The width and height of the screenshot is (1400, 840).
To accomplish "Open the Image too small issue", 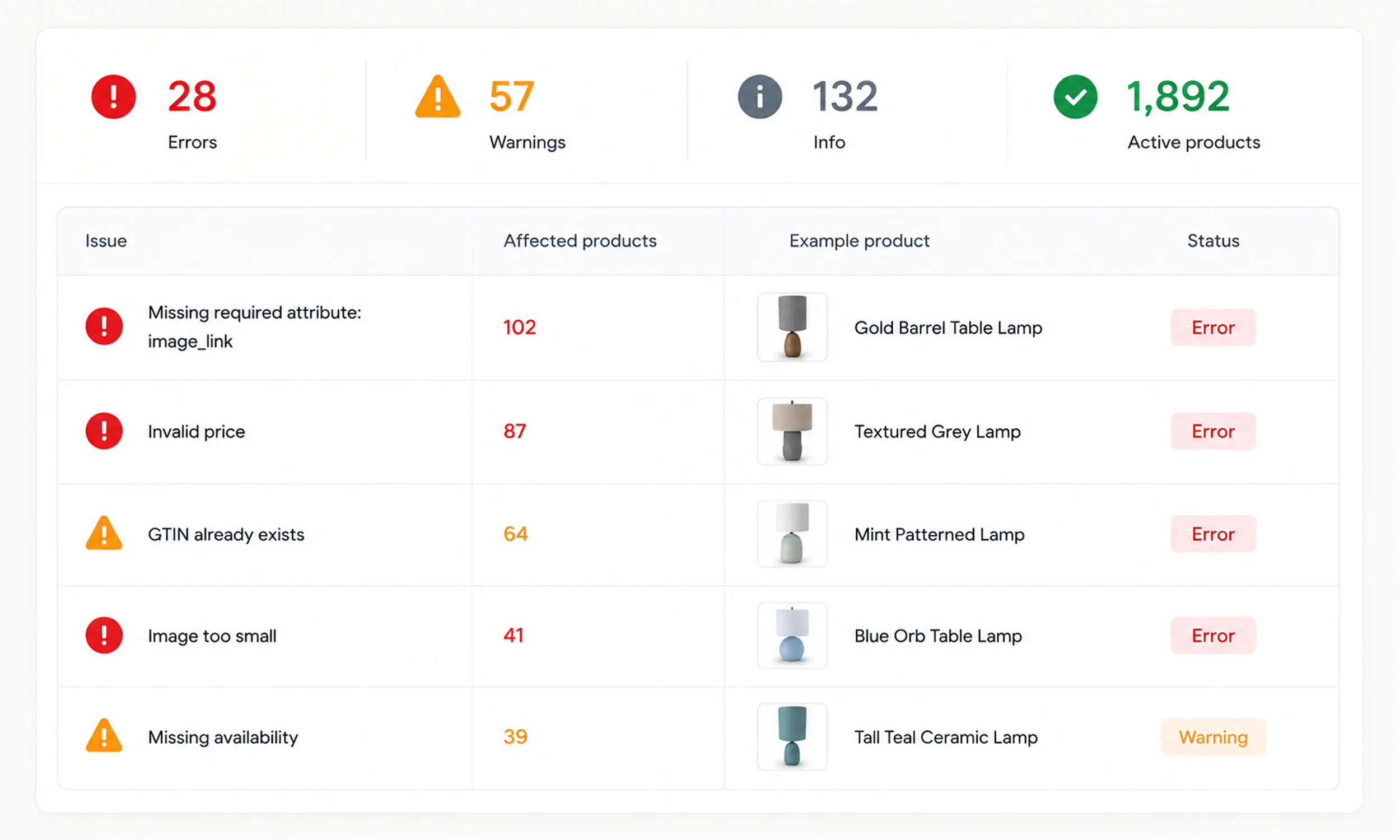I will click(x=212, y=636).
